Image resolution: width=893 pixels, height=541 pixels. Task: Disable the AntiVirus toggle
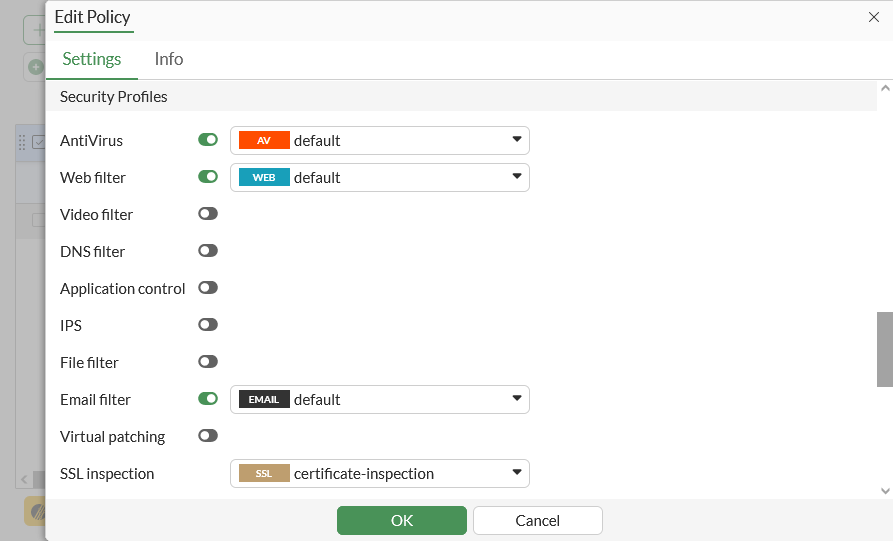tap(208, 140)
